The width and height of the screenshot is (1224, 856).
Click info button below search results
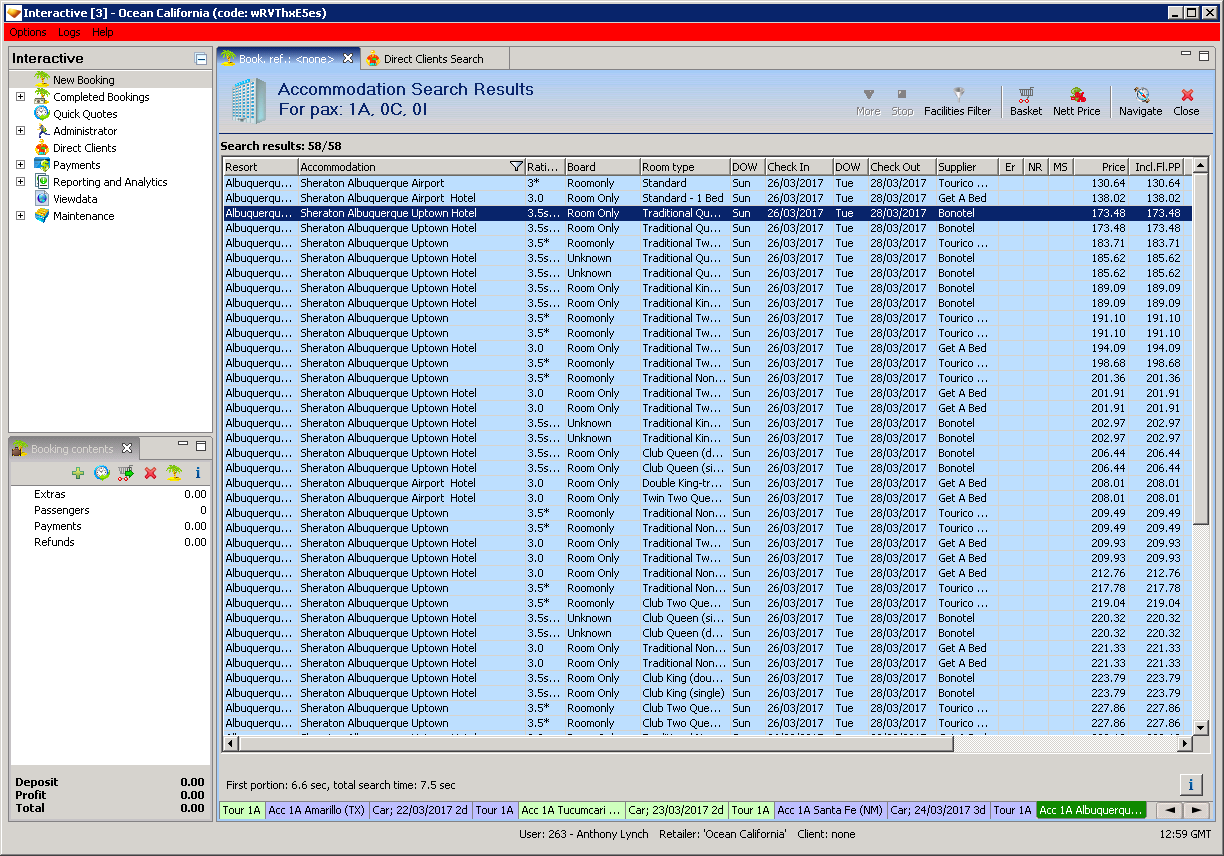[x=1190, y=785]
